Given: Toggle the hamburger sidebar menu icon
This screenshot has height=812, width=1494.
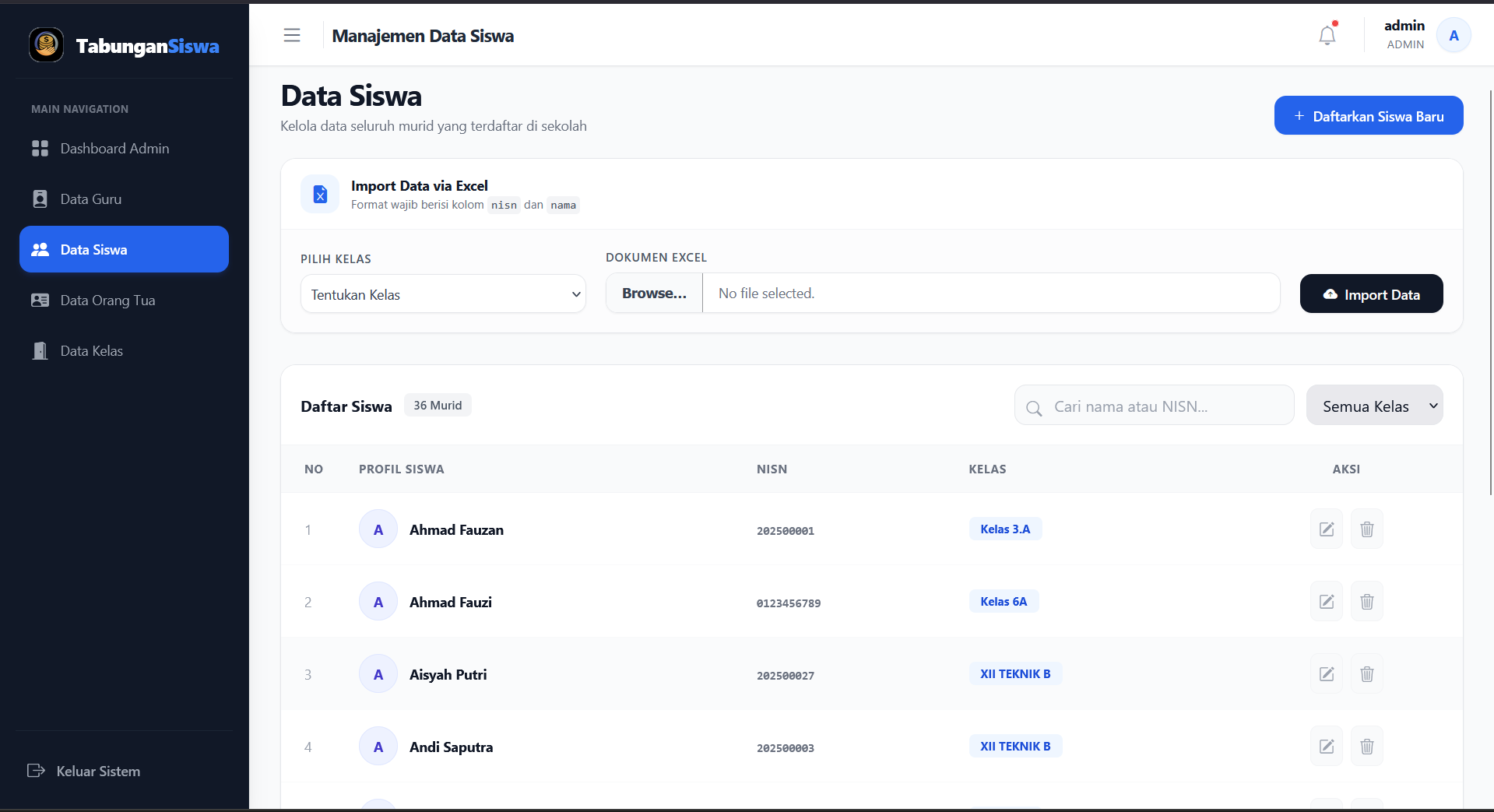Looking at the screenshot, I should click(292, 35).
